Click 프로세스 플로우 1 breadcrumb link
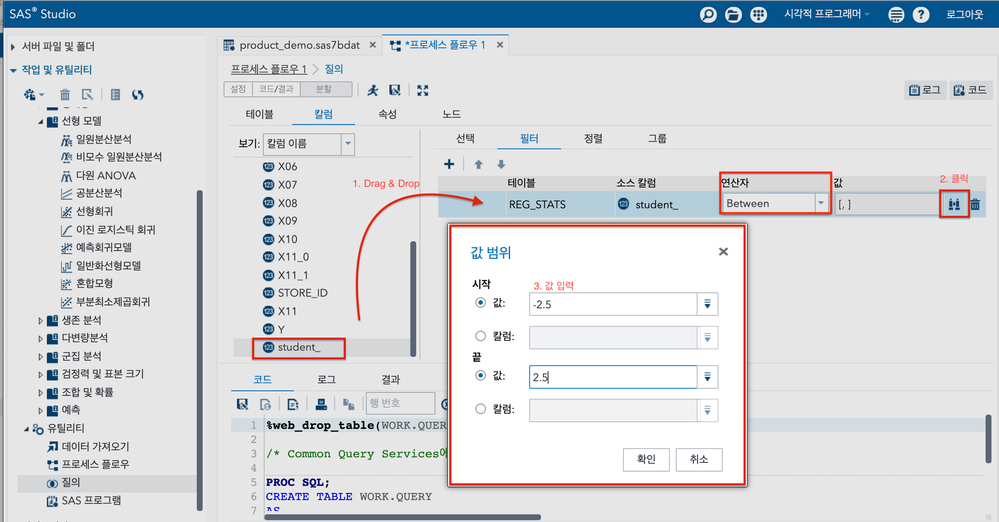The width and height of the screenshot is (999, 522). pos(269,69)
